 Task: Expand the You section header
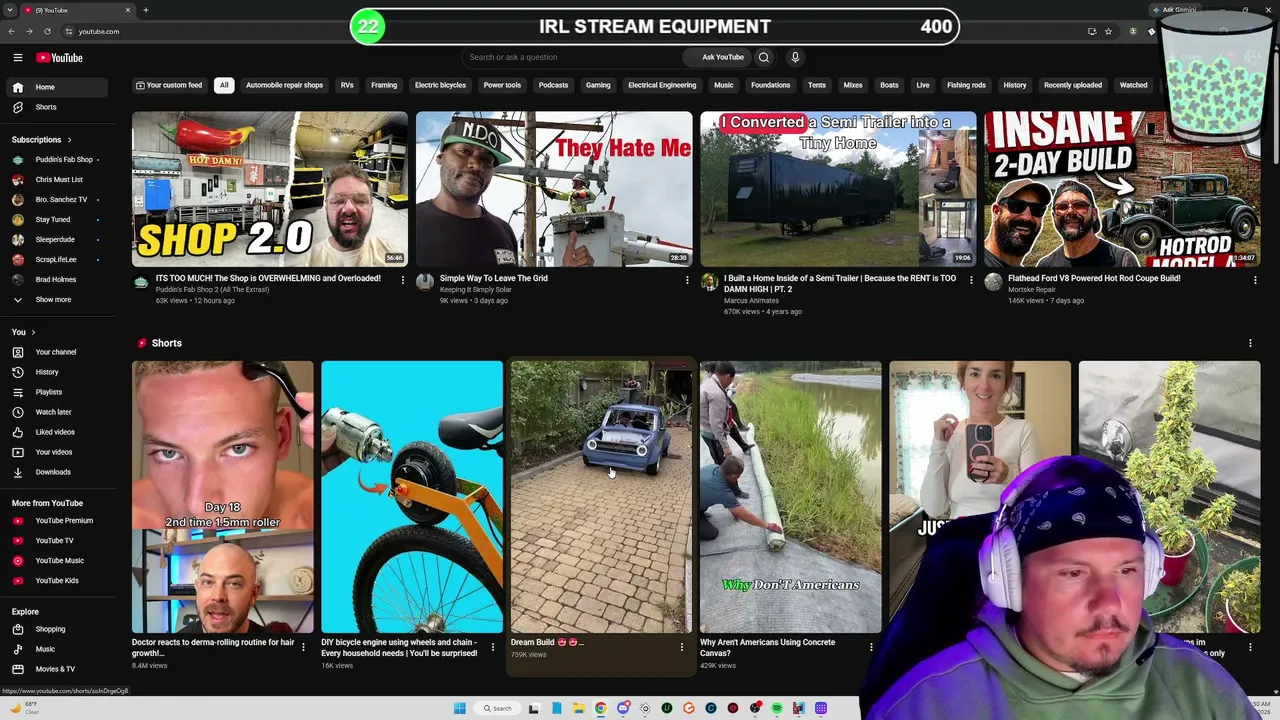coord(24,332)
